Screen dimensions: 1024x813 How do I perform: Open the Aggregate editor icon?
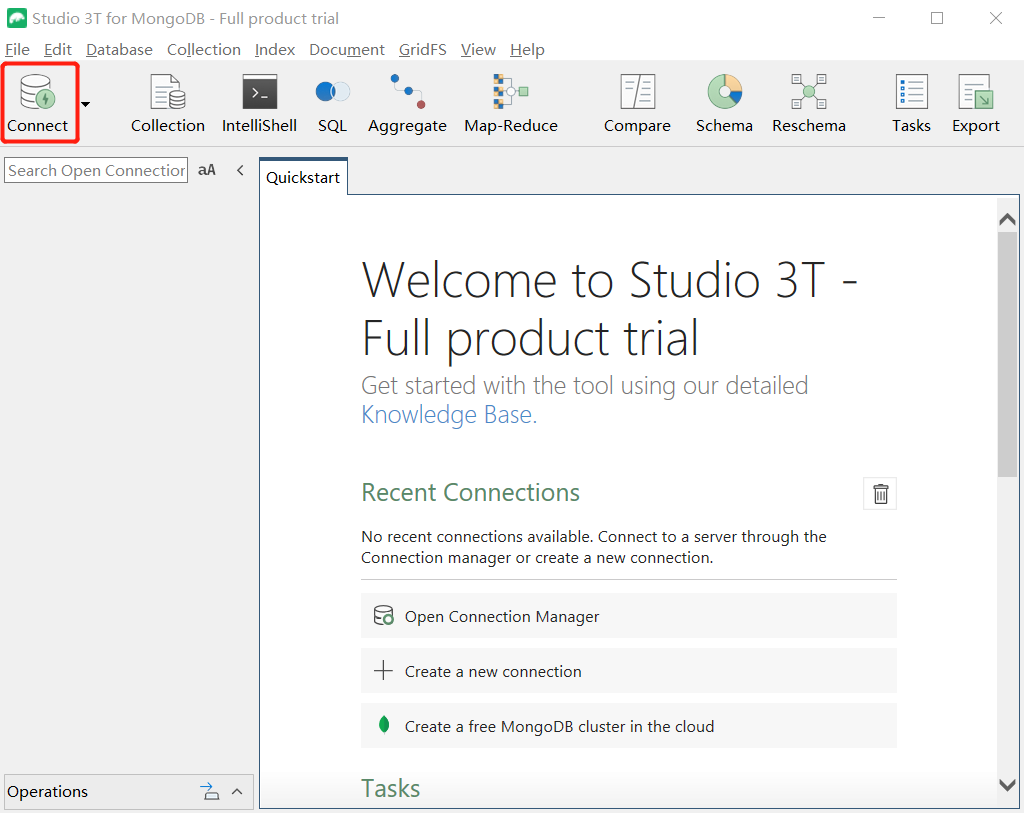click(407, 103)
